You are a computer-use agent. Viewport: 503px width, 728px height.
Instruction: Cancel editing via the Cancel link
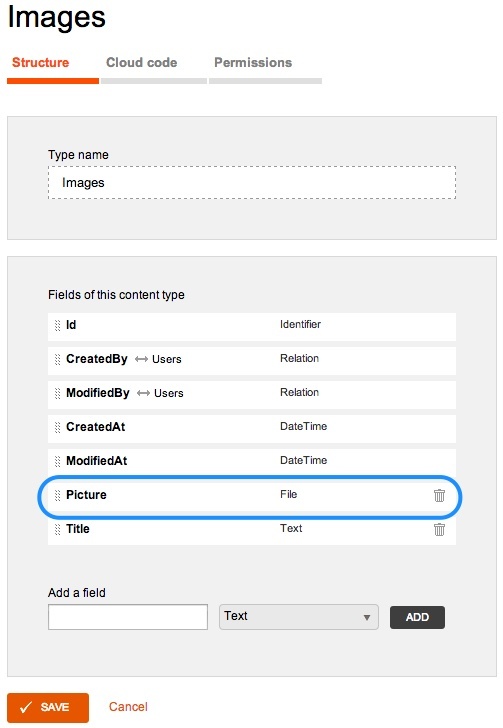click(128, 707)
